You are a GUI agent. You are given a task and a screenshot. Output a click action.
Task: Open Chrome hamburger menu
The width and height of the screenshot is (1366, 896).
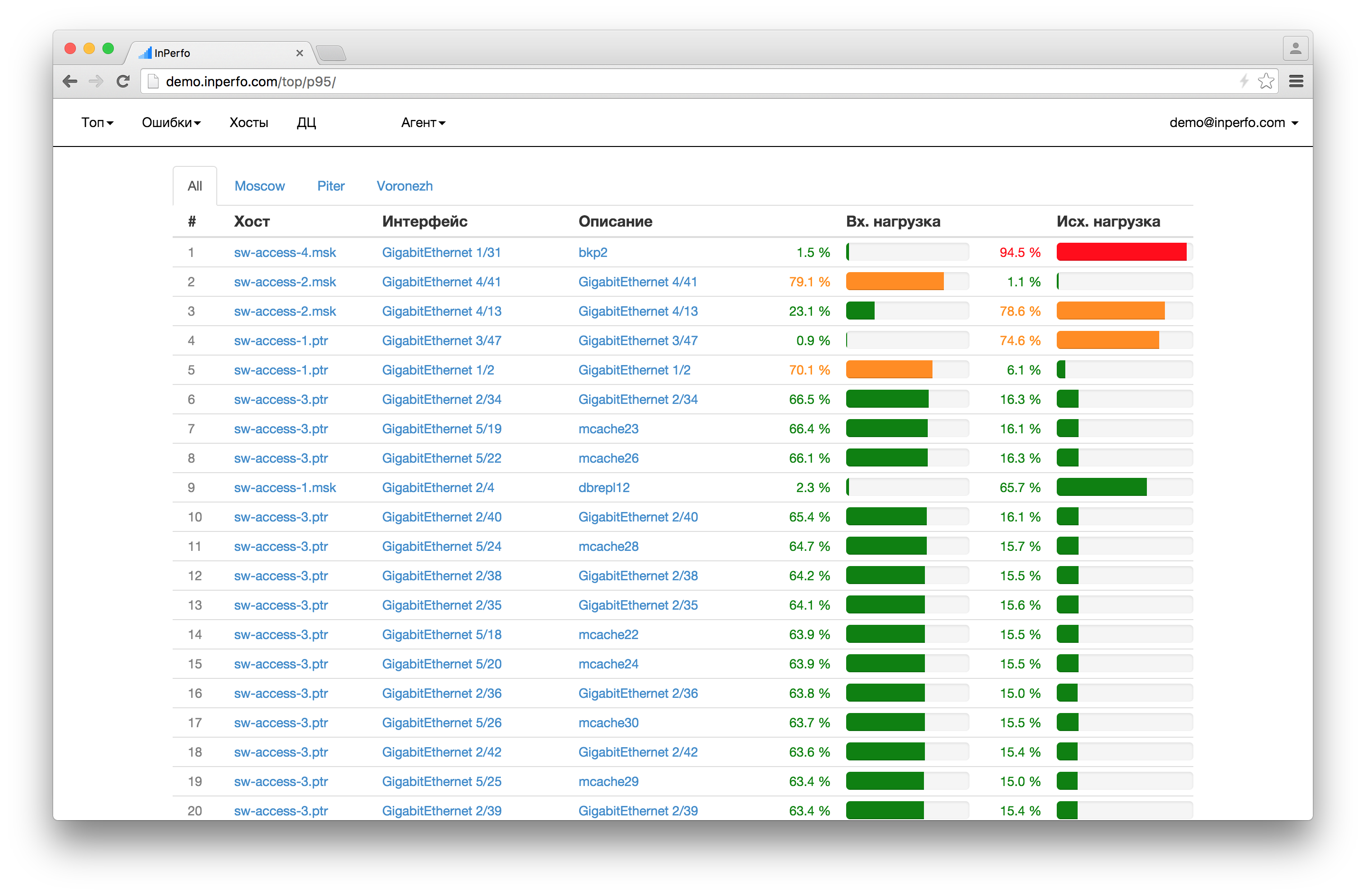coord(1295,82)
